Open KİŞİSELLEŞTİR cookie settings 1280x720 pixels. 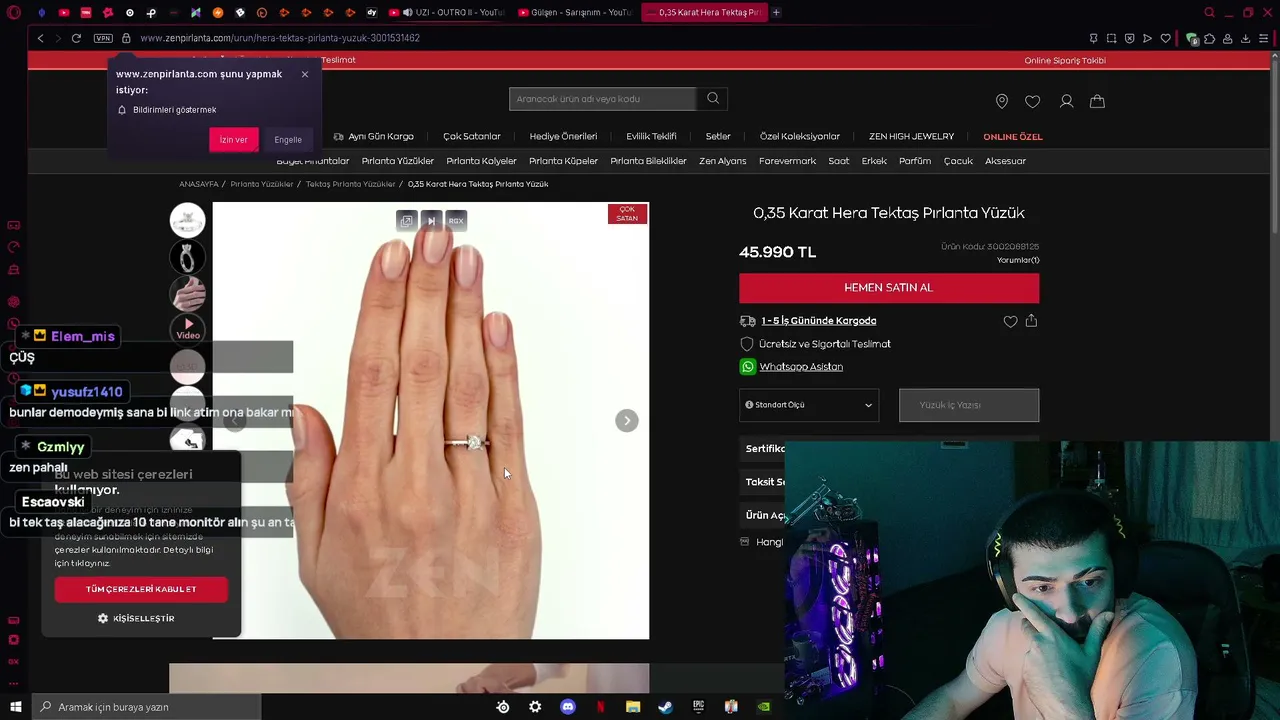pos(136,619)
